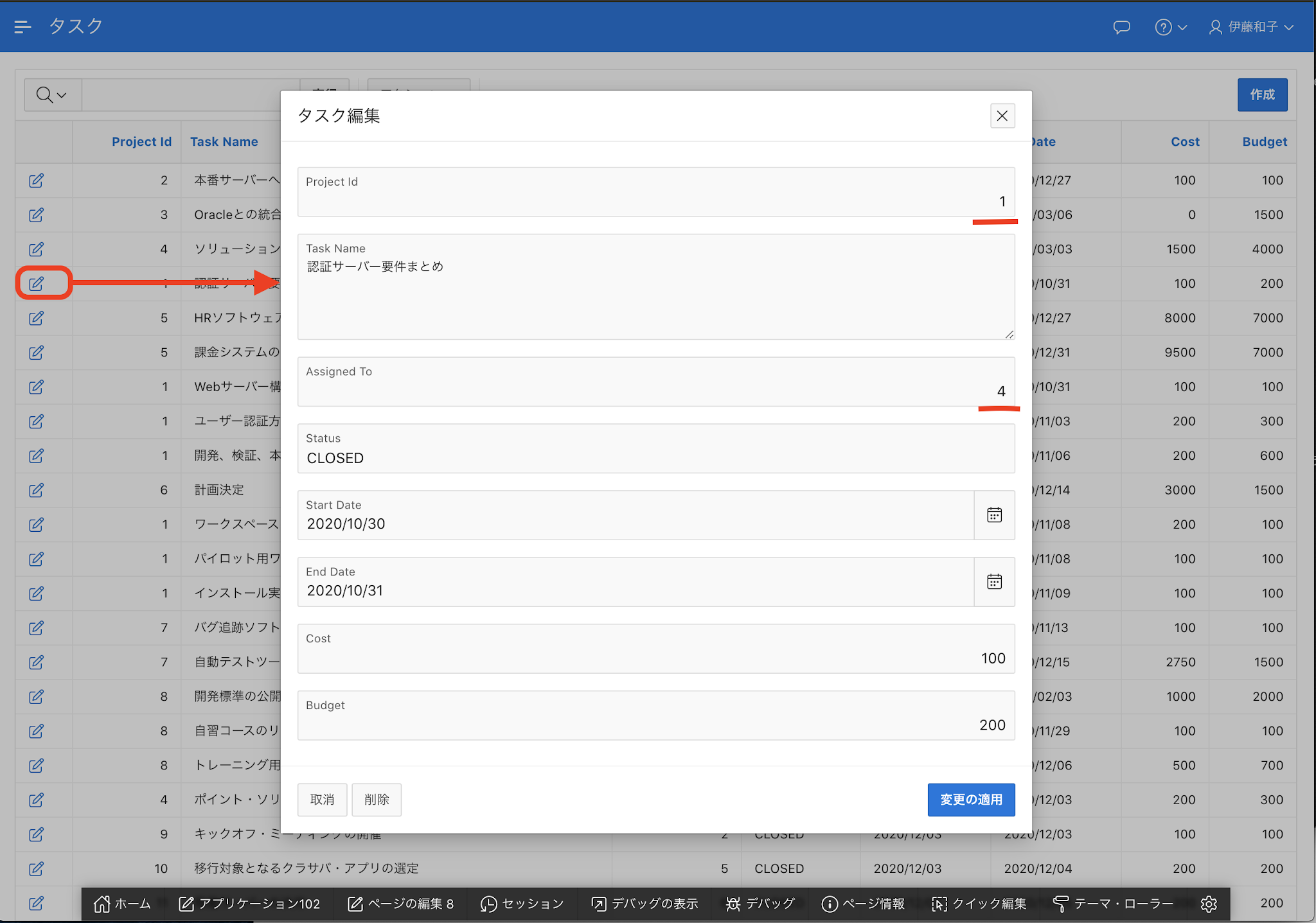Open the Start Date calendar picker
Screen dimensions: 1316x923
tap(994, 515)
